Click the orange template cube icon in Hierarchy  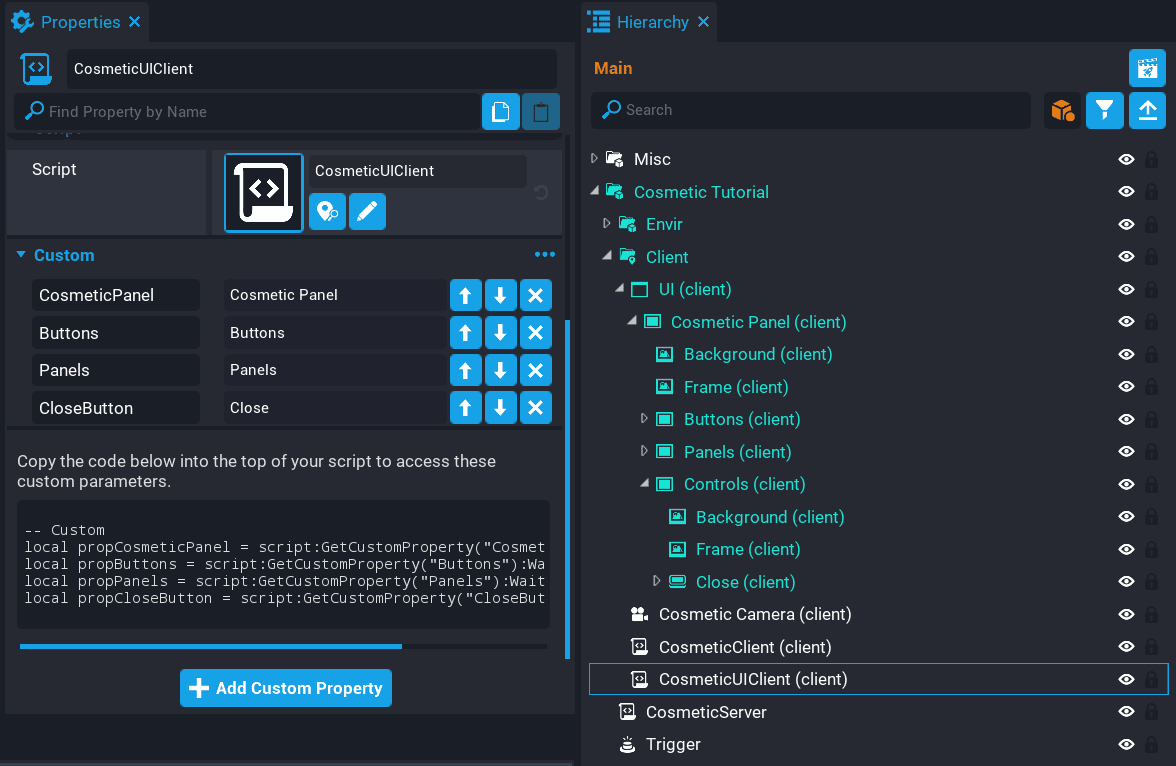[1062, 110]
